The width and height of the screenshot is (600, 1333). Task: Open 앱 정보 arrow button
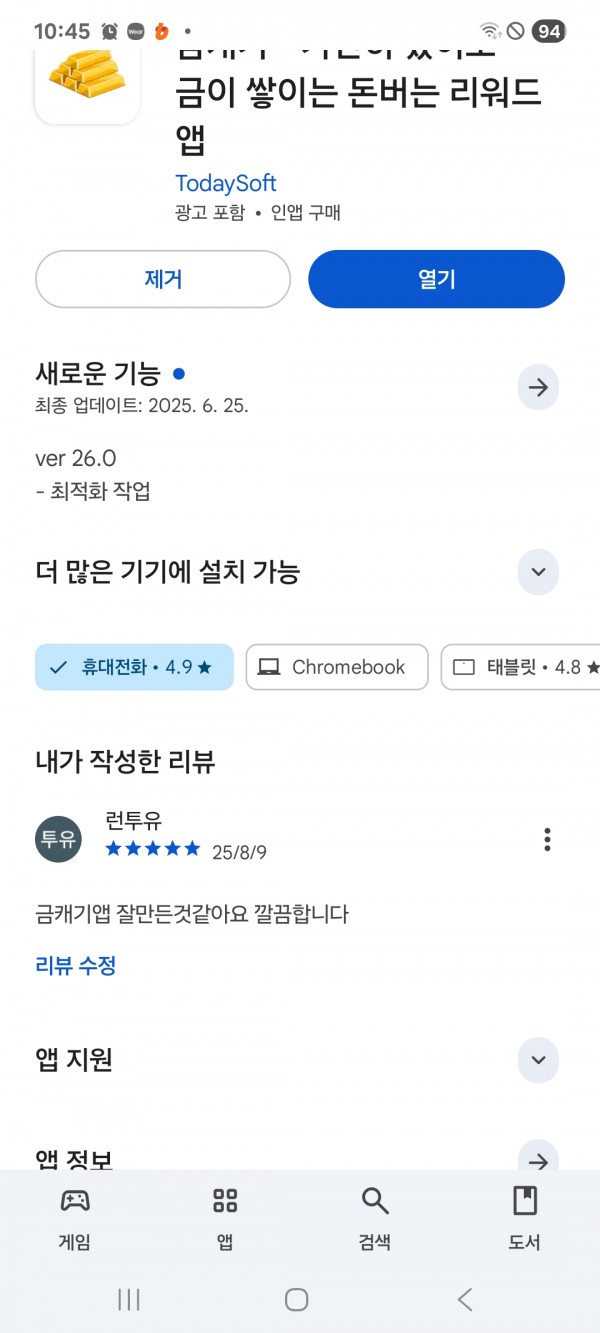pos(538,1160)
